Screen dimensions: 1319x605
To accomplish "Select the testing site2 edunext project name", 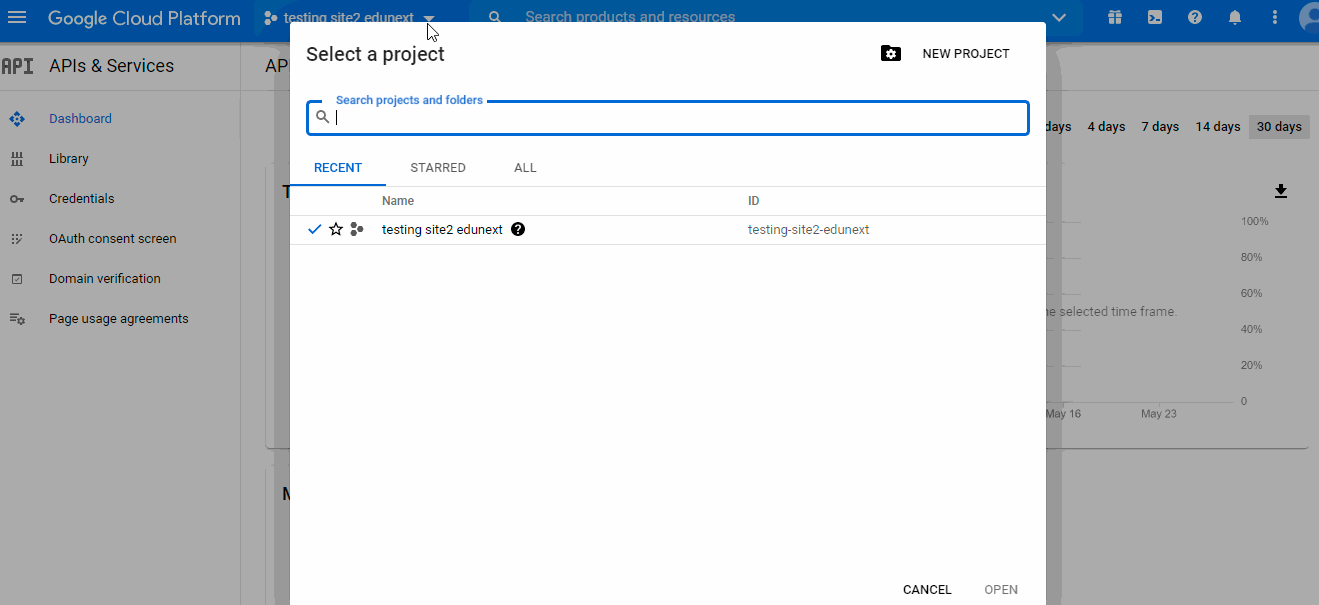I will click(x=442, y=229).
